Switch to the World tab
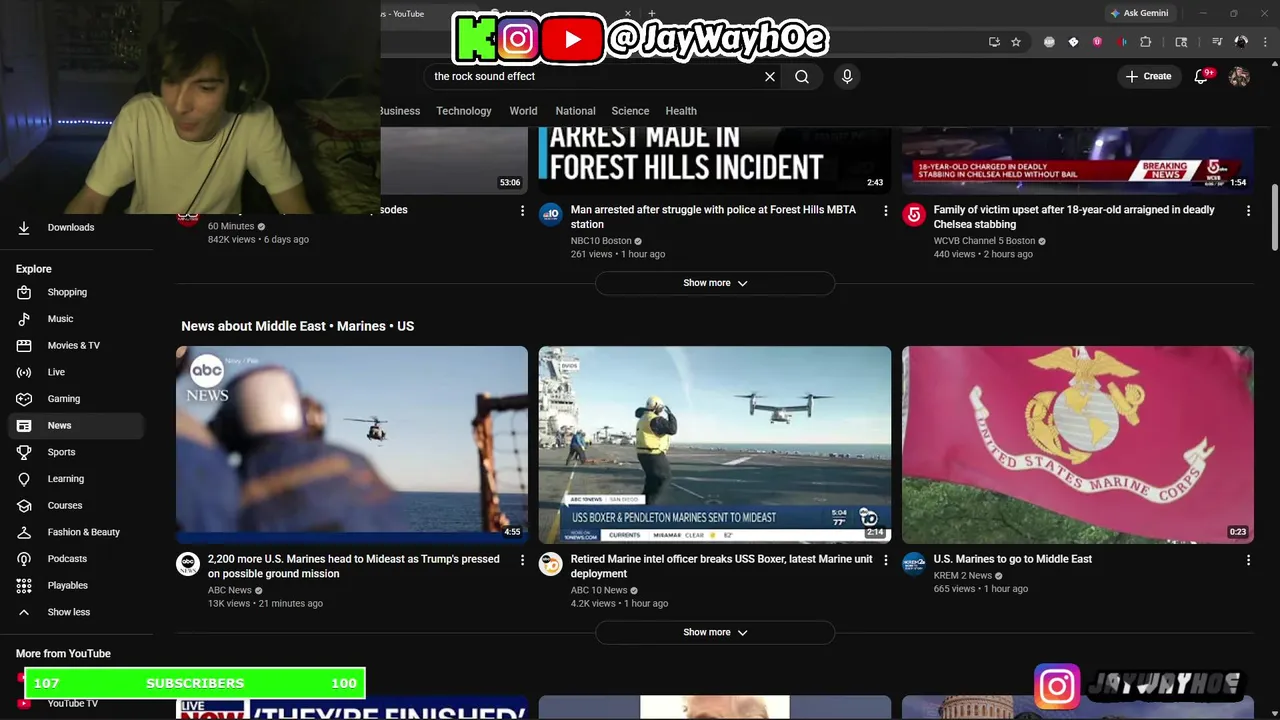 pos(523,111)
